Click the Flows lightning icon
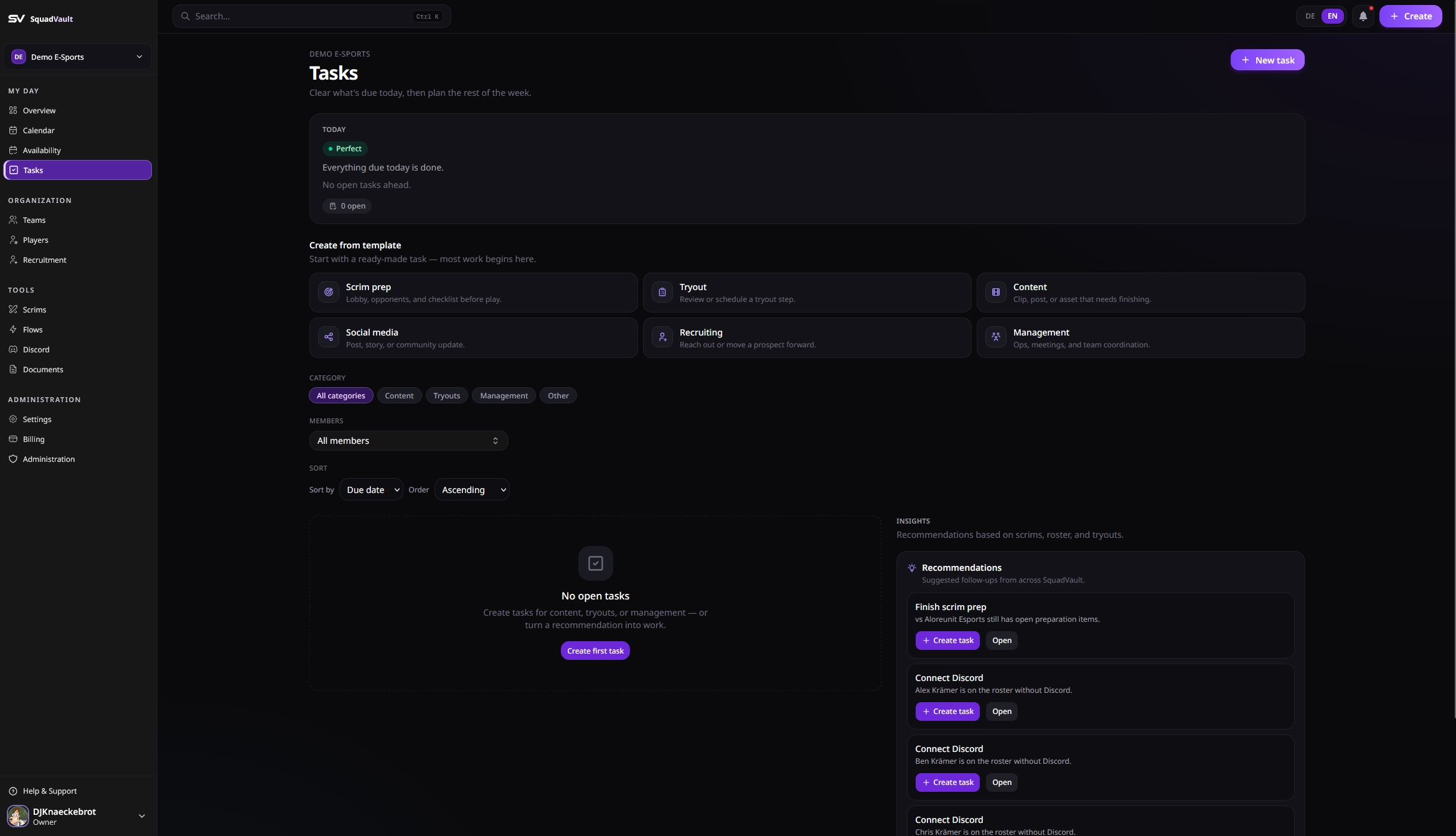The width and height of the screenshot is (1456, 836). (x=13, y=329)
